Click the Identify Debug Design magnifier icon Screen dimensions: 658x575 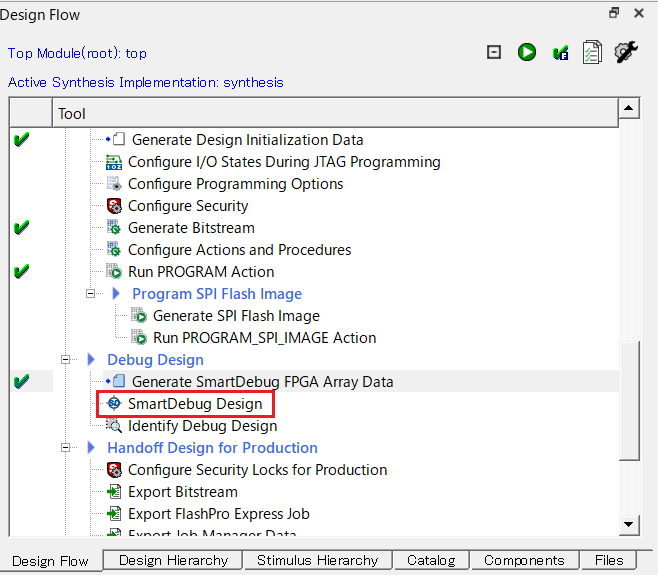pos(114,426)
